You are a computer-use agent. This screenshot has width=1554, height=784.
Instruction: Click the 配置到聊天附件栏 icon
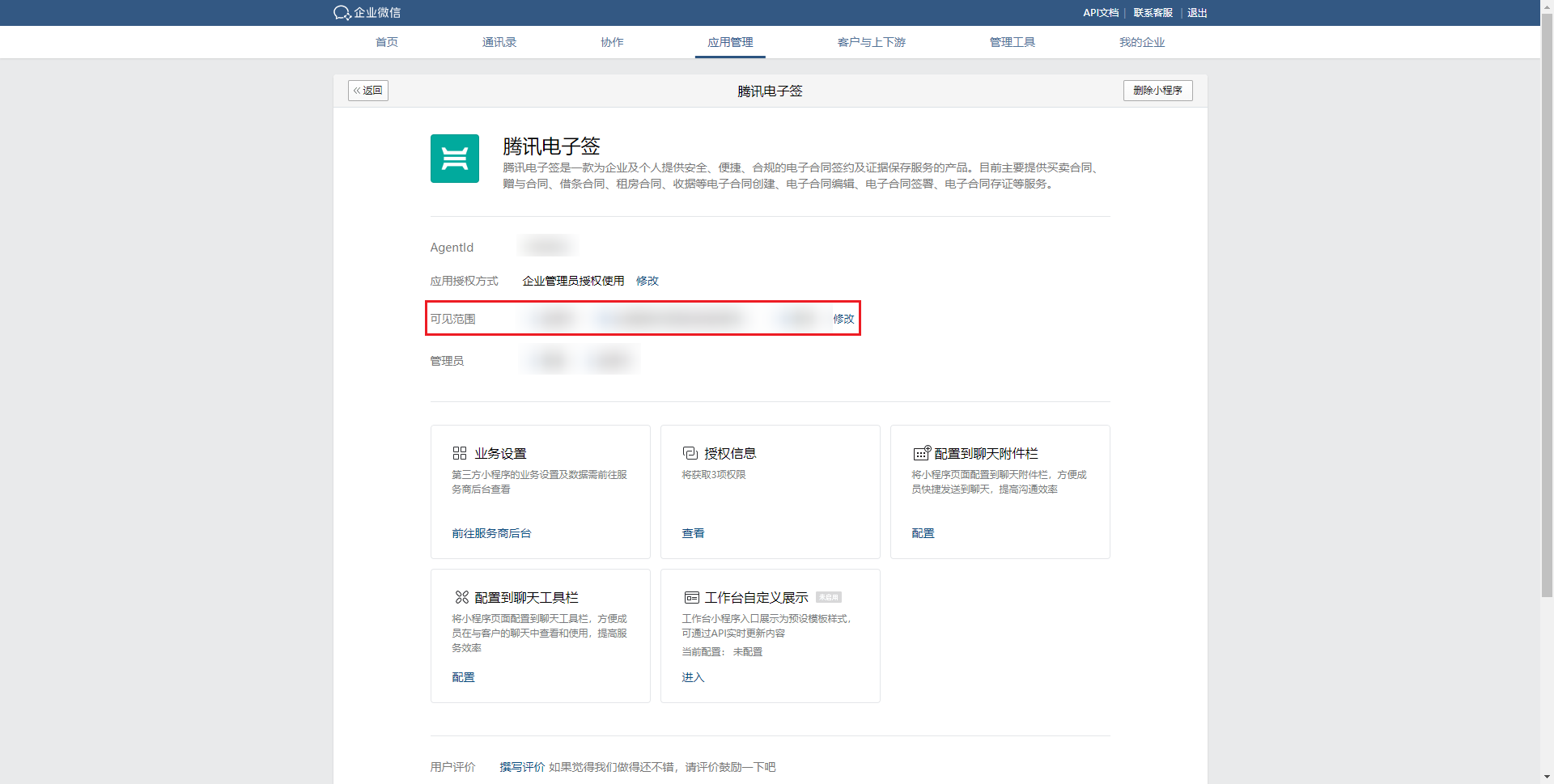(923, 453)
